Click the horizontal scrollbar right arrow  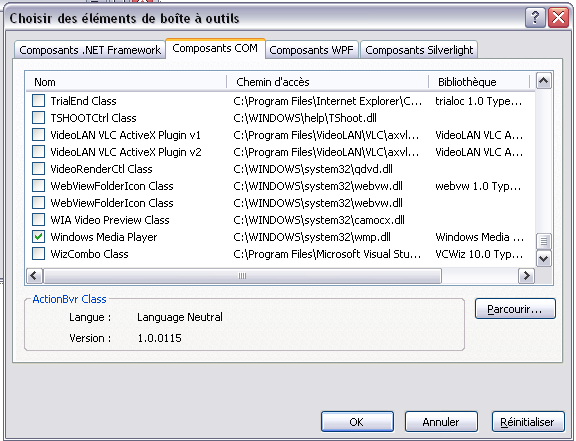(x=526, y=276)
